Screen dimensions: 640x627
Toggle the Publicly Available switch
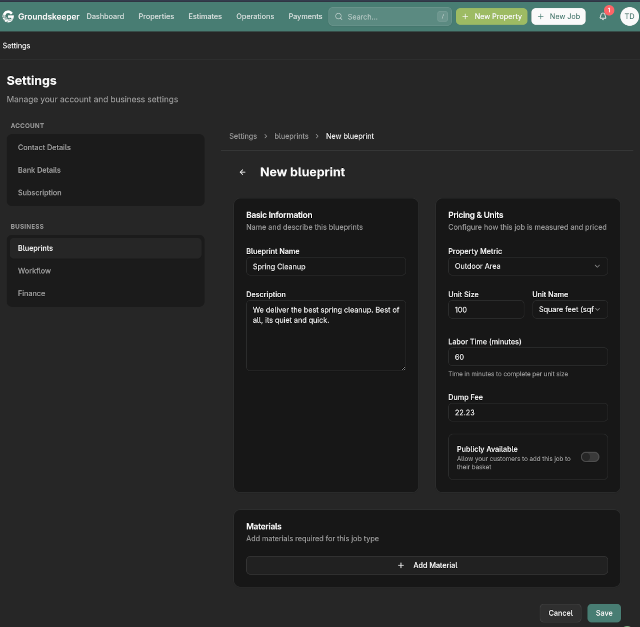coord(590,457)
